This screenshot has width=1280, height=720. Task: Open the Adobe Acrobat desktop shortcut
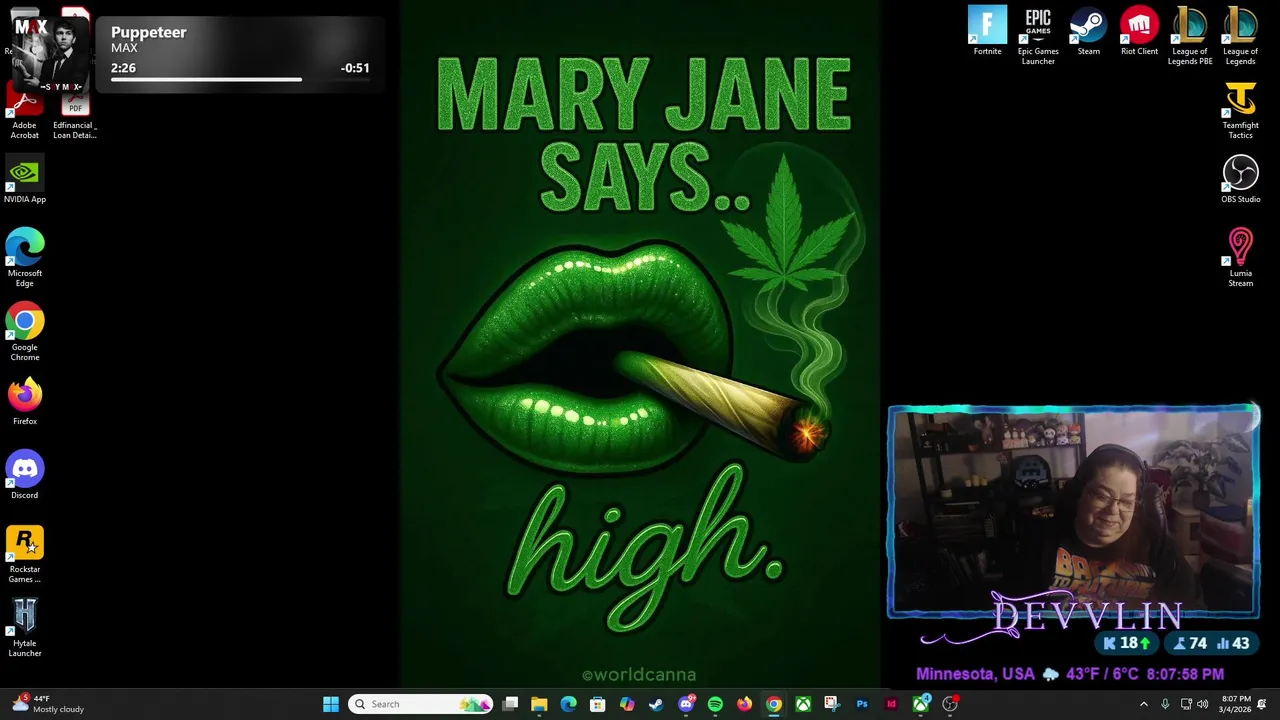tap(24, 110)
